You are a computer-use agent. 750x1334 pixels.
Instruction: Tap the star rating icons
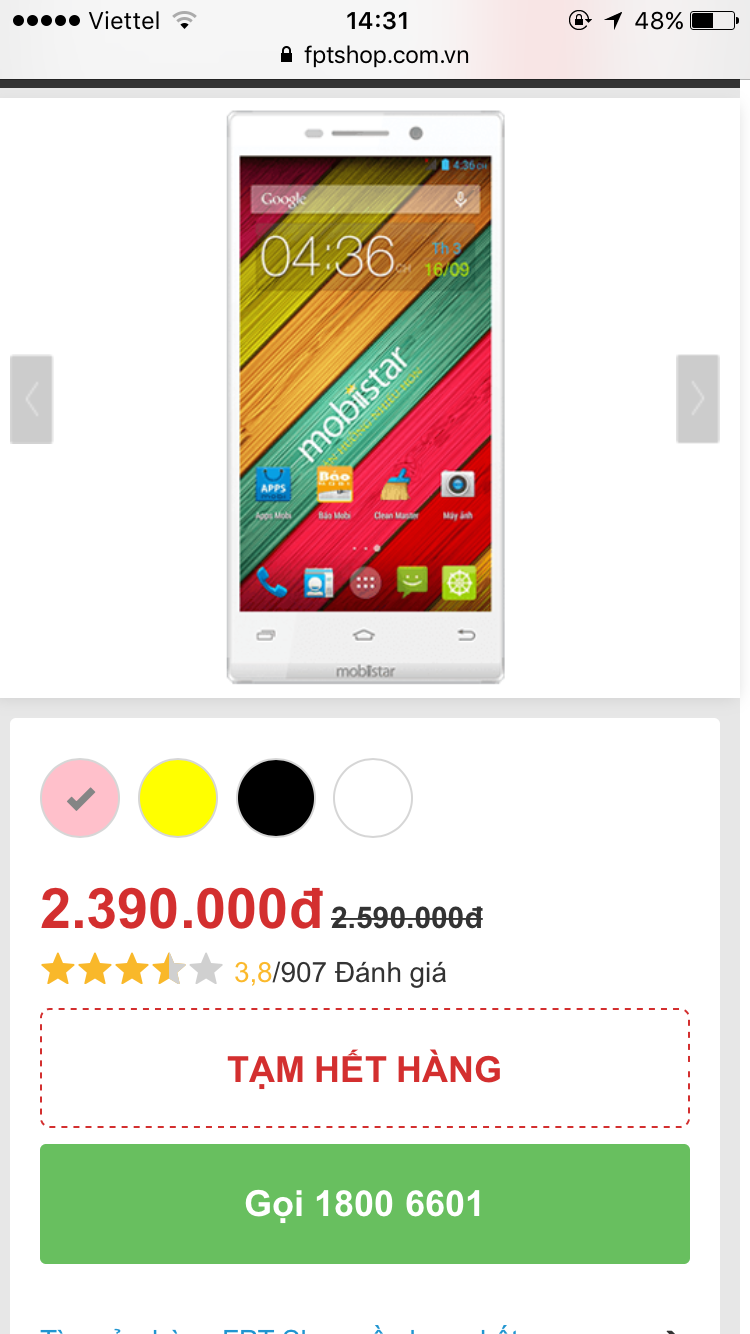(131, 970)
